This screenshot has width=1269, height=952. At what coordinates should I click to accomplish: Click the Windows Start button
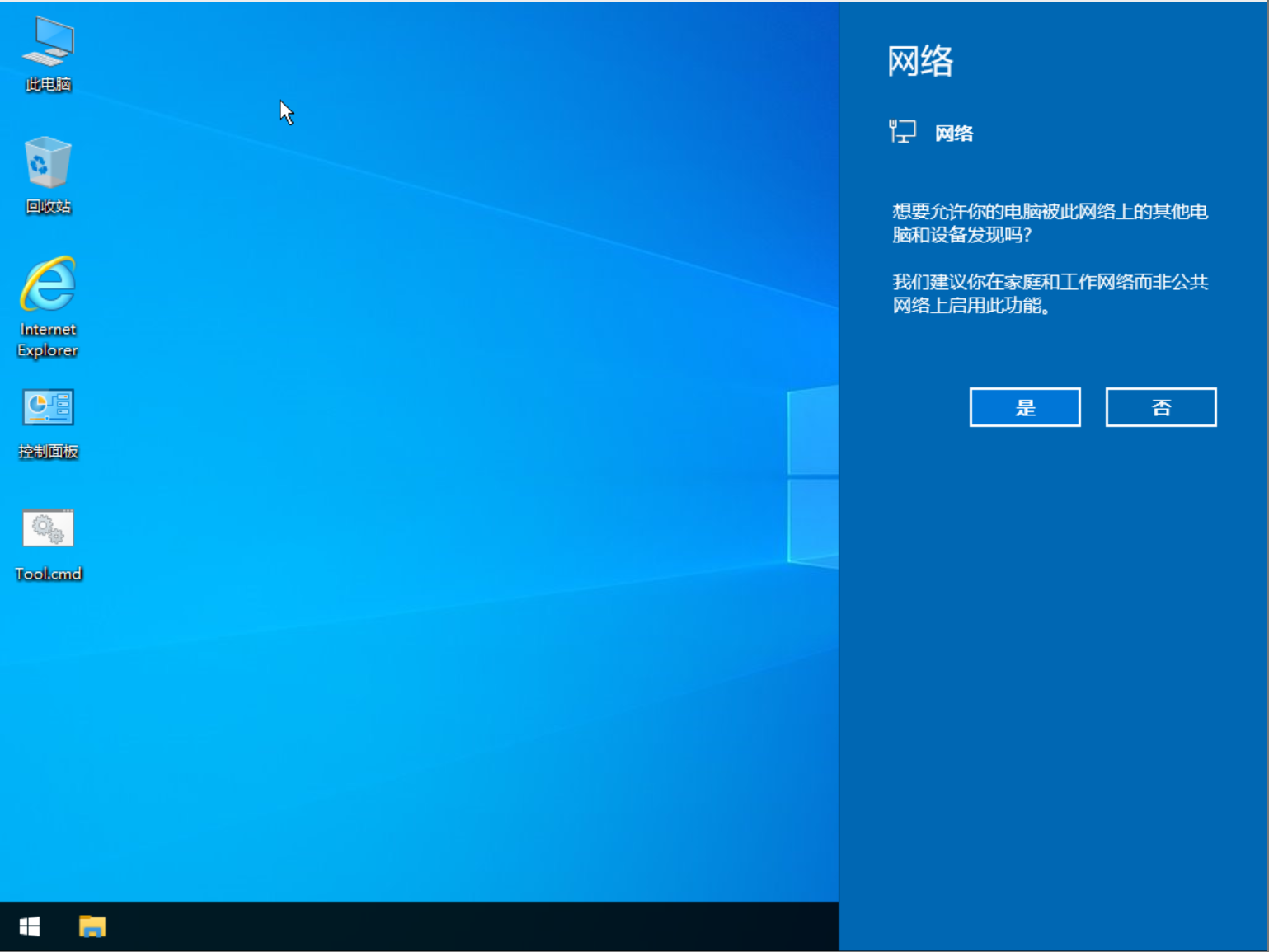(31, 926)
